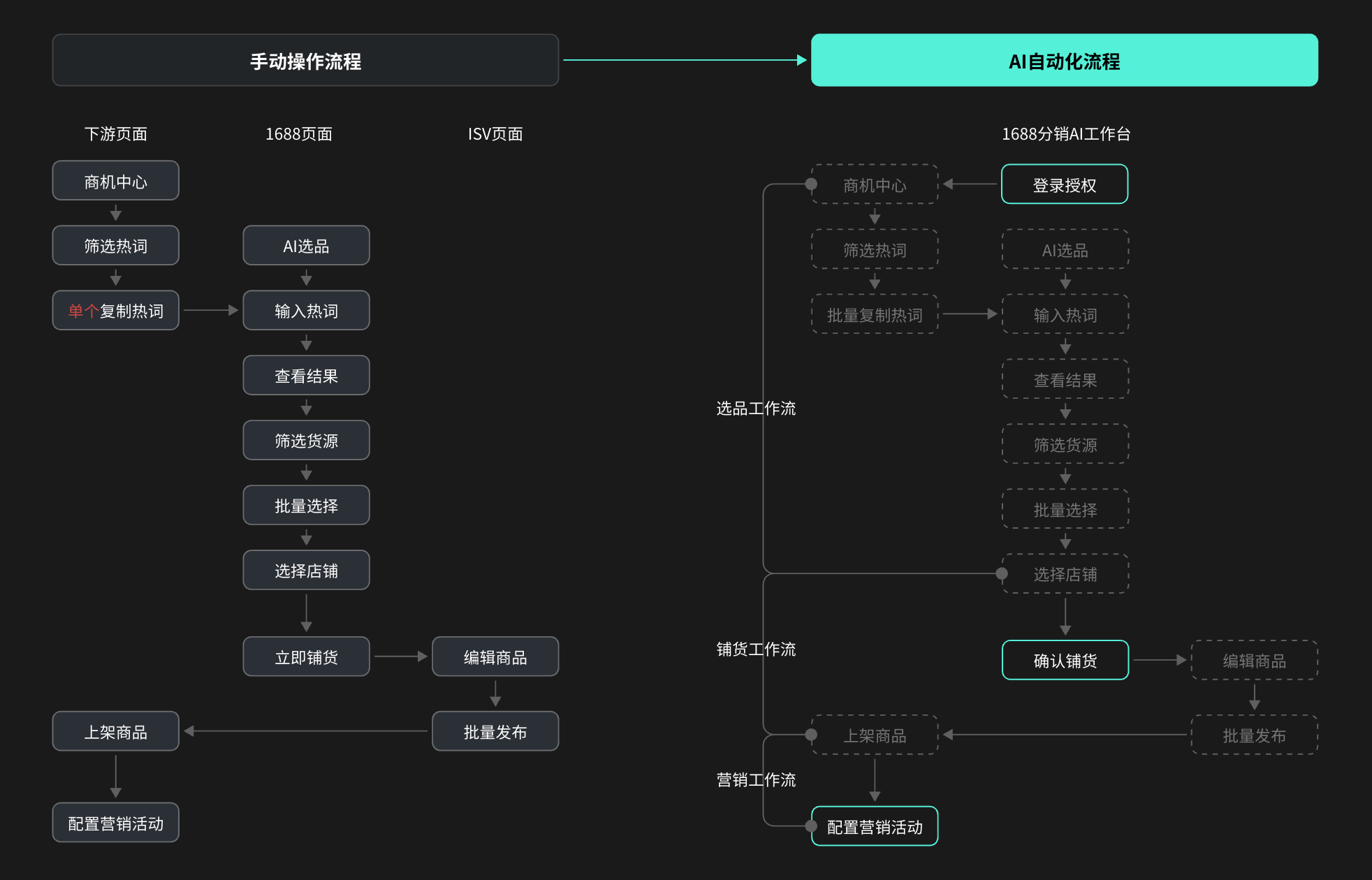Click dashed 批量发布 box in AI flow
1372x880 pixels.
(x=1255, y=735)
